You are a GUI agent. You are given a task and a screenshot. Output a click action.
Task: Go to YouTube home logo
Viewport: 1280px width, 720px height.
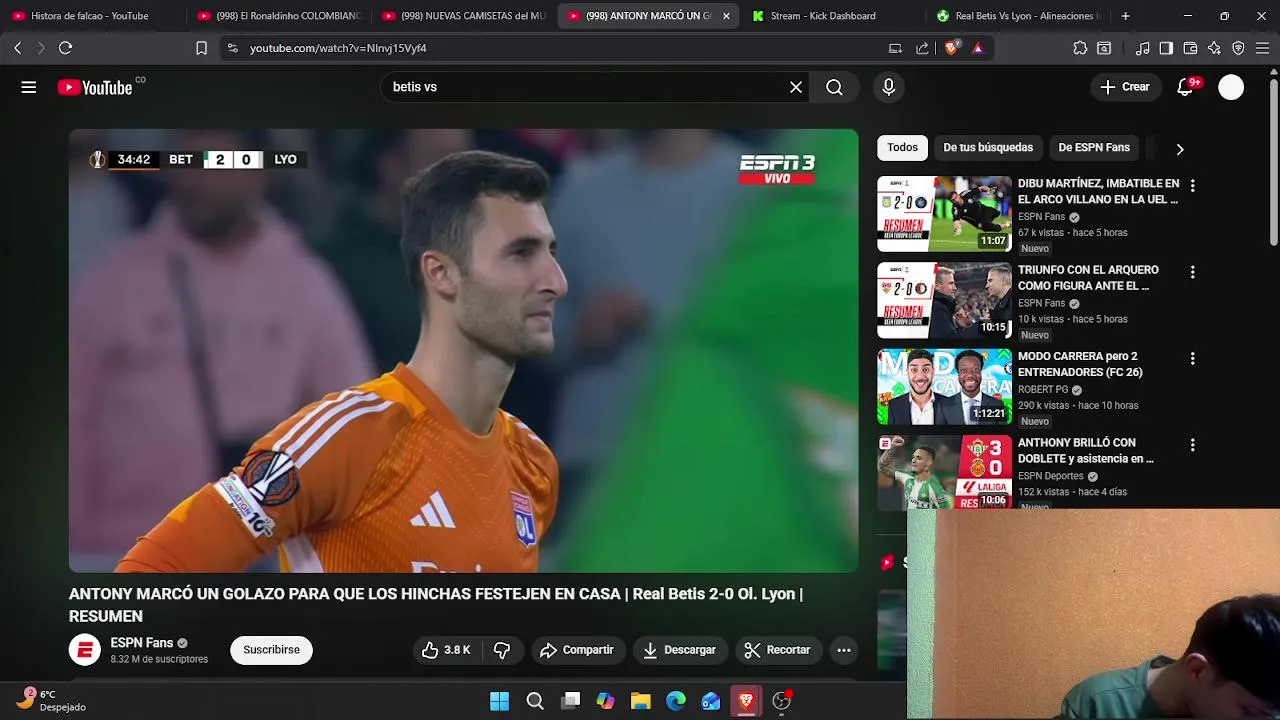coord(94,87)
